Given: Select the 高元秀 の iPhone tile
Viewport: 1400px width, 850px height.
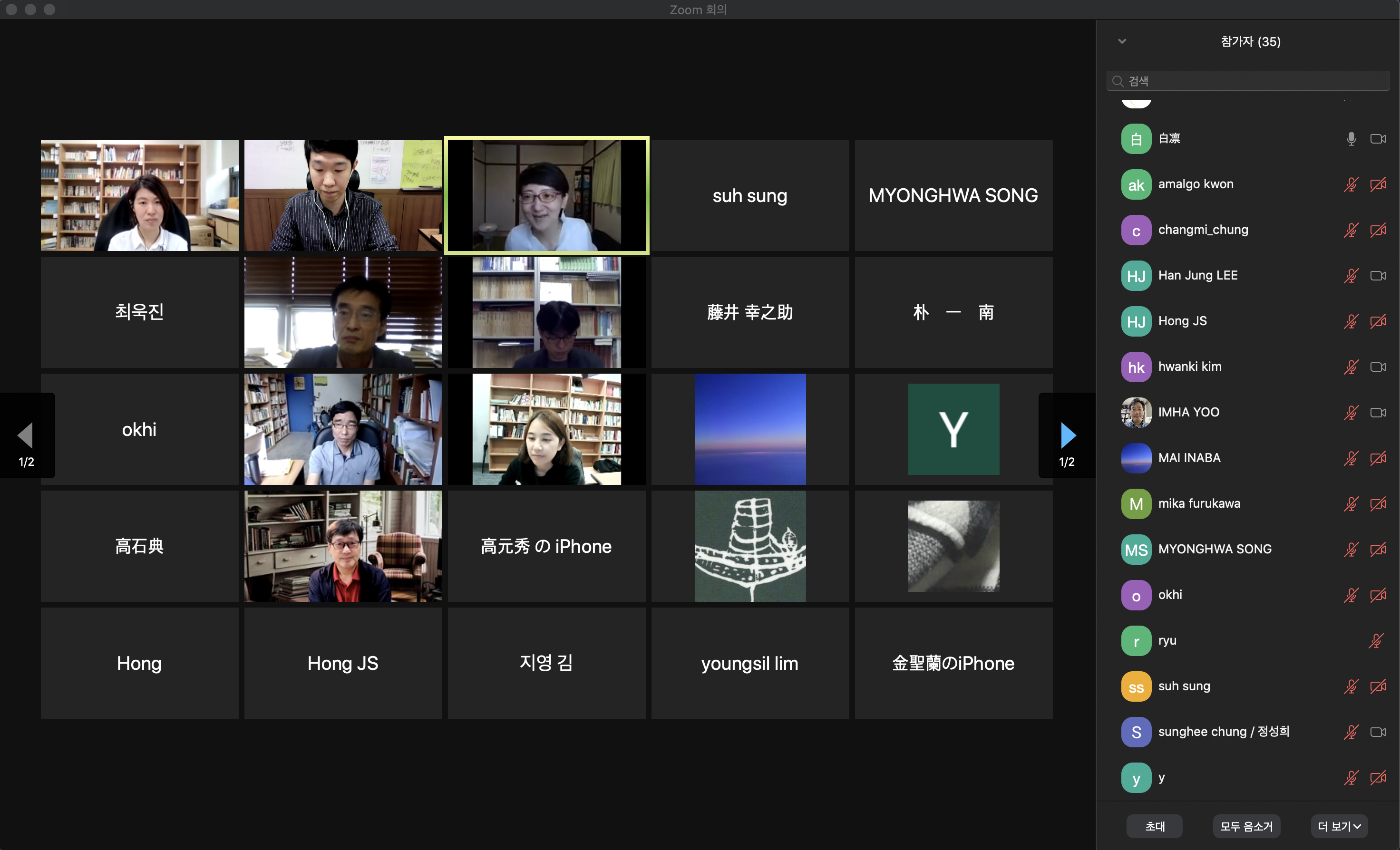Looking at the screenshot, I should coord(546,546).
